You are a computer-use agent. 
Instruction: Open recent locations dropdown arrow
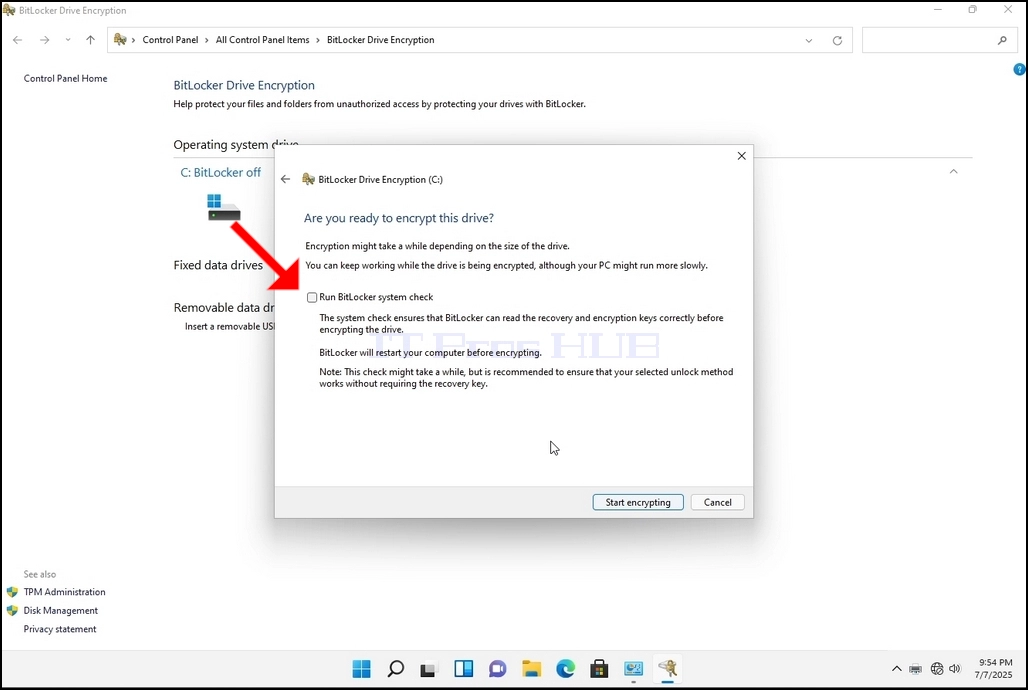tap(68, 40)
